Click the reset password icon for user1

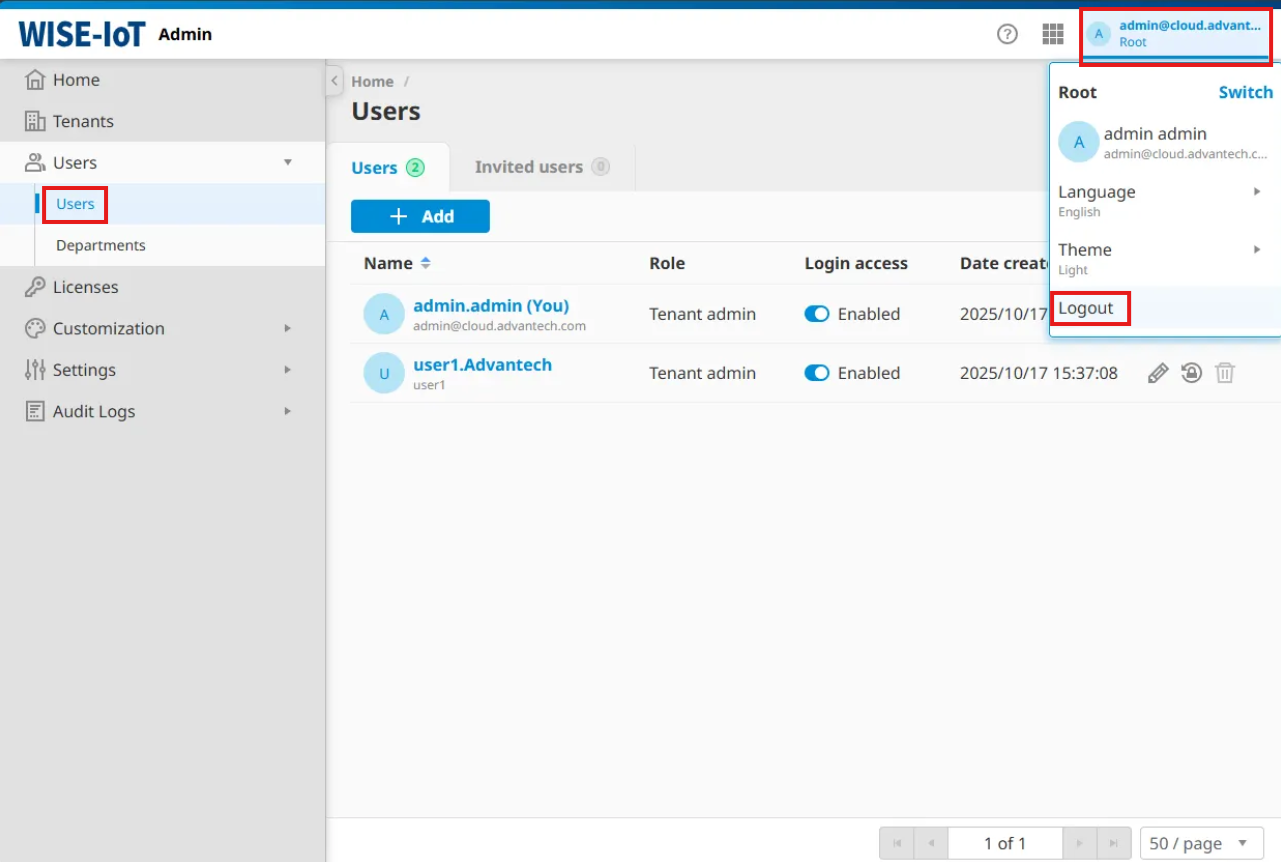1191,373
